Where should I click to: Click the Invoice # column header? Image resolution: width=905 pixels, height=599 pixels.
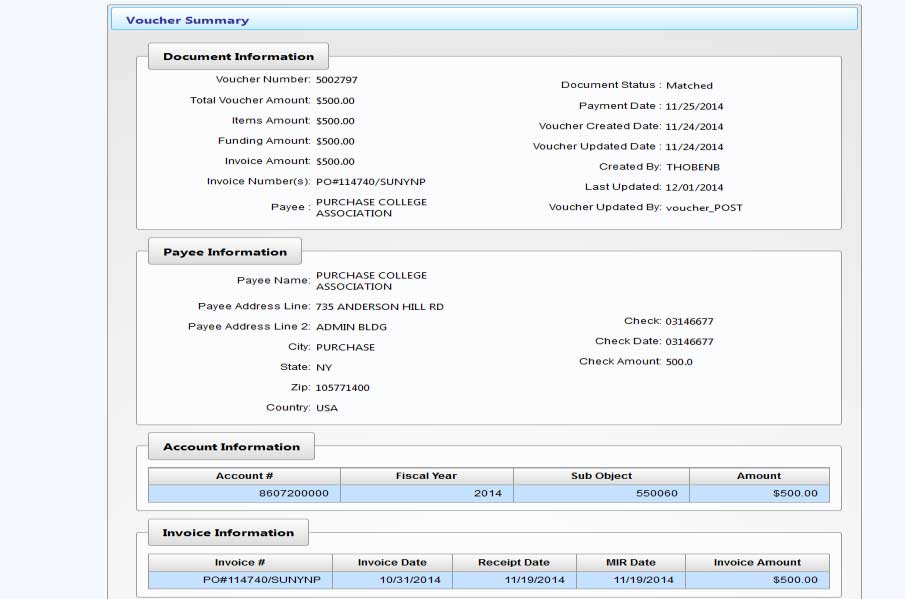(240, 562)
